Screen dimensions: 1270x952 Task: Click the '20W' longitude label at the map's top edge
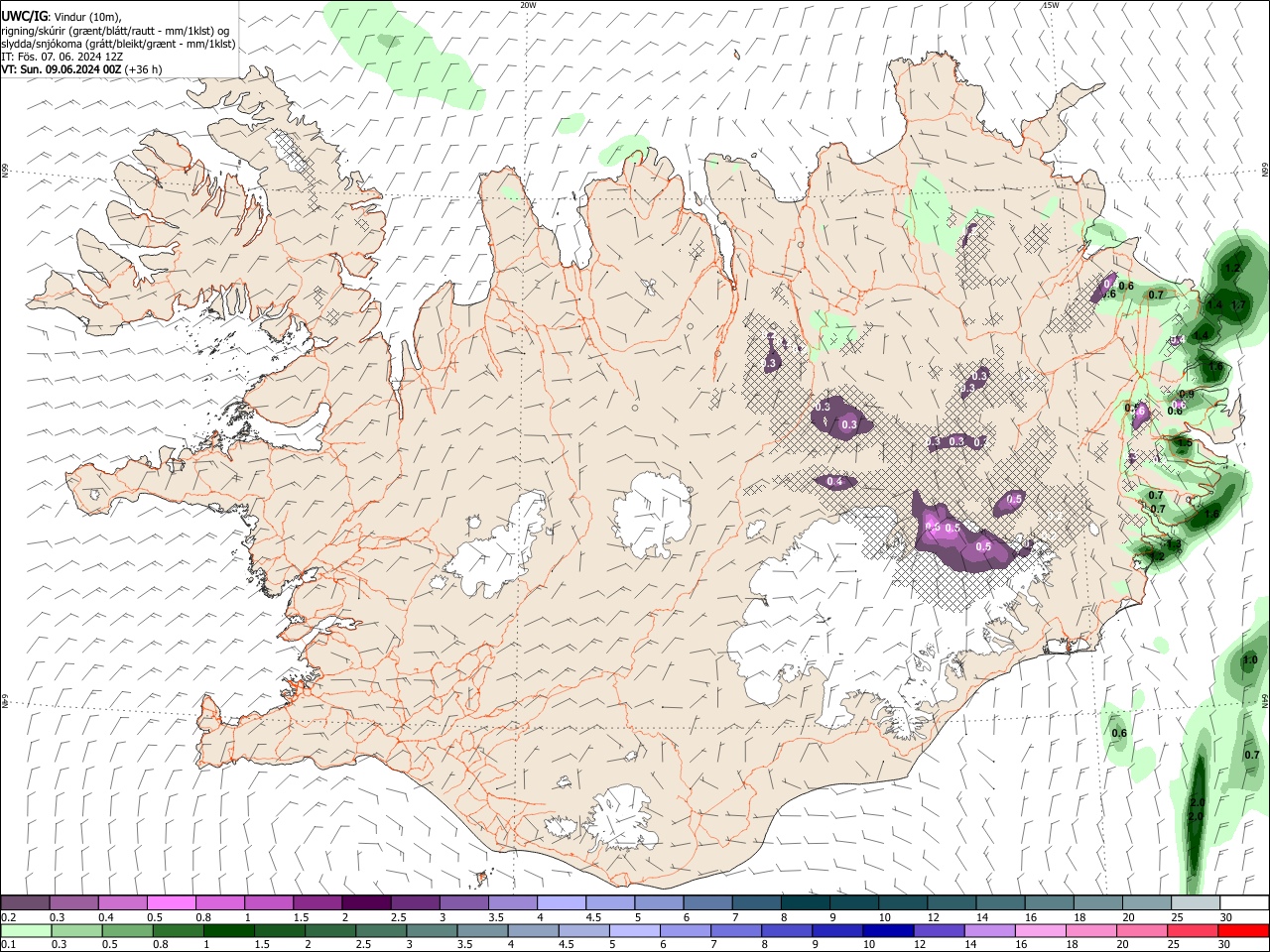coord(528,5)
